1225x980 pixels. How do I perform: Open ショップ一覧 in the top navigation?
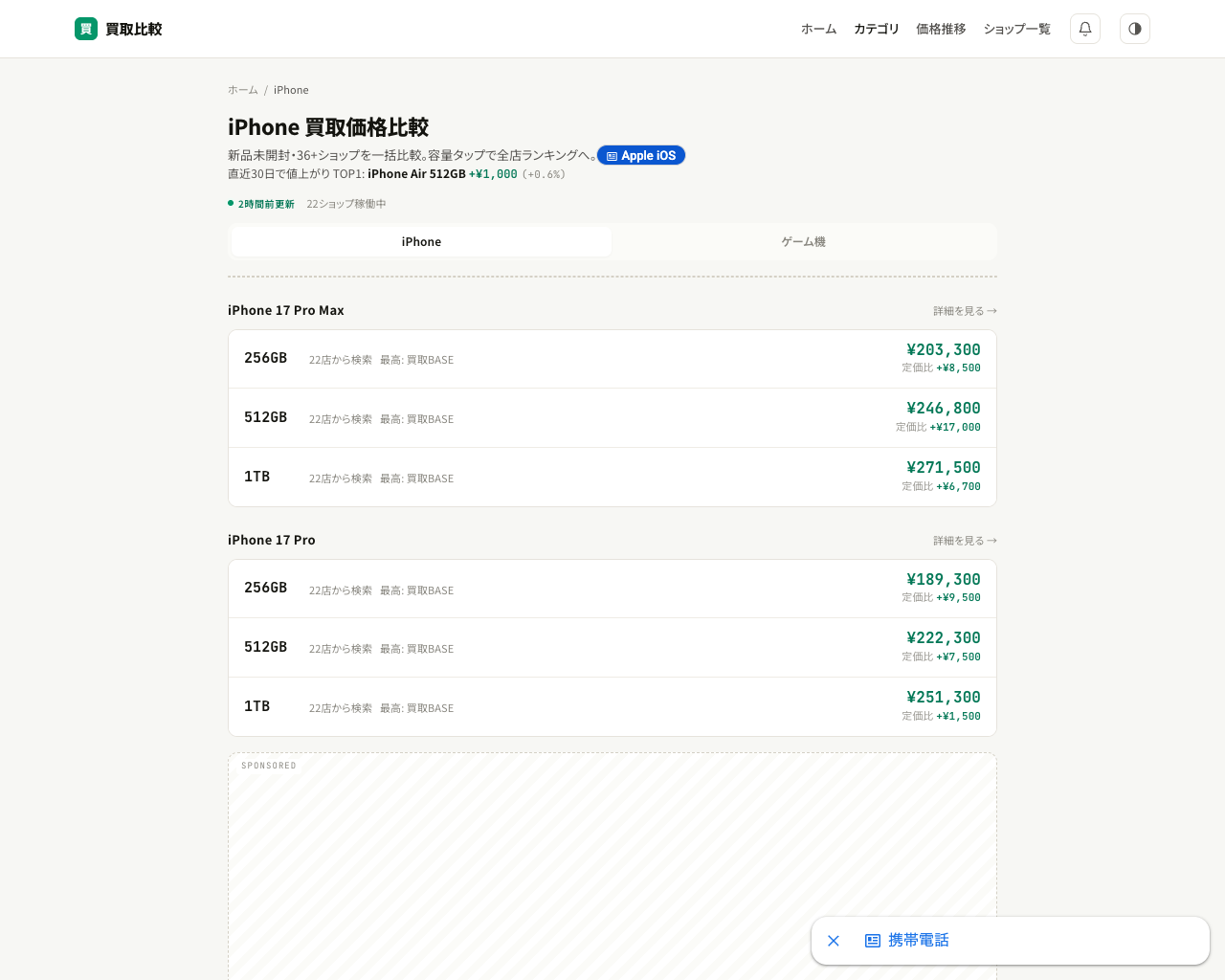[1016, 29]
